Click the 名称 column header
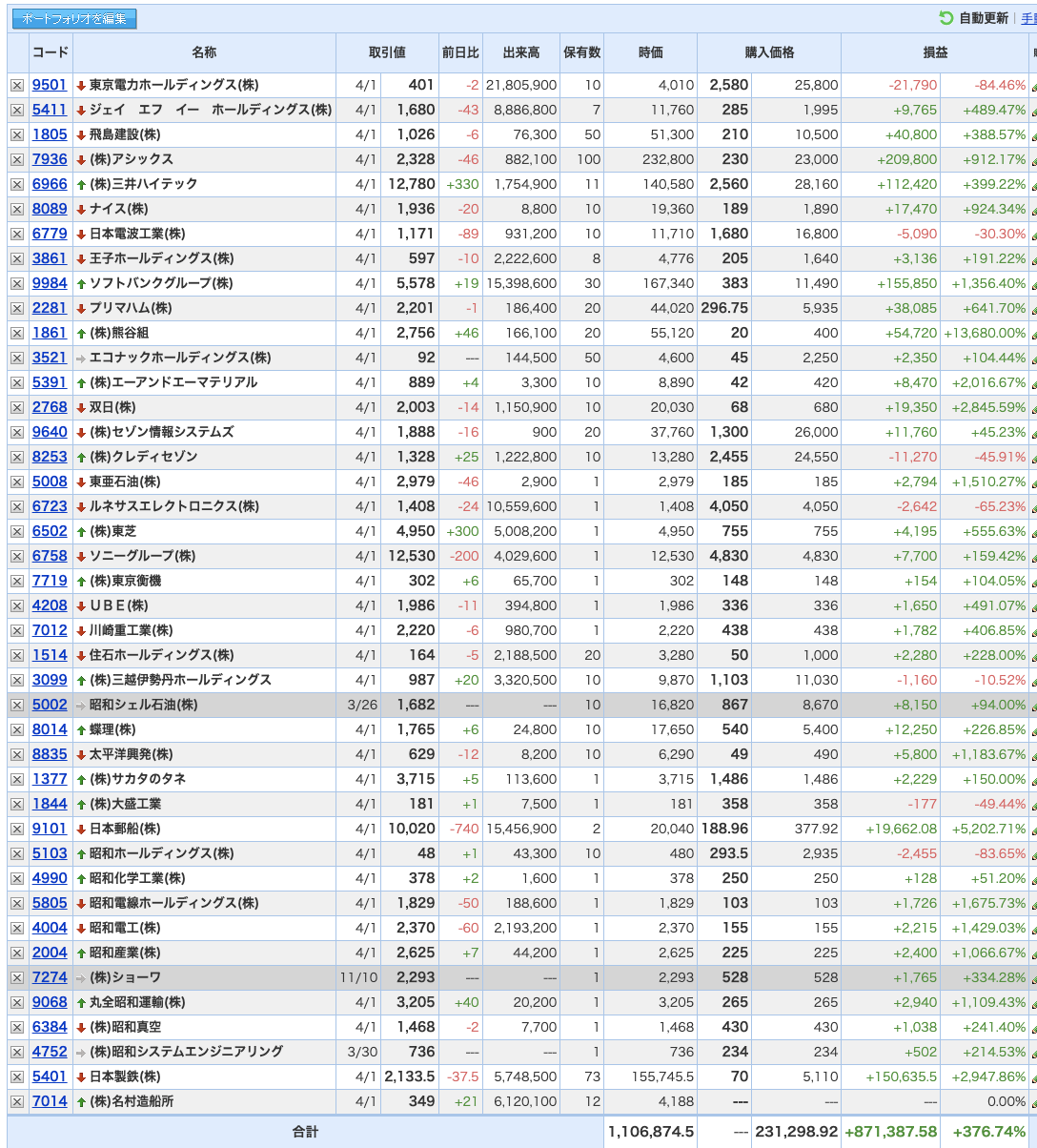This screenshot has width=1037, height=1148. tap(204, 53)
